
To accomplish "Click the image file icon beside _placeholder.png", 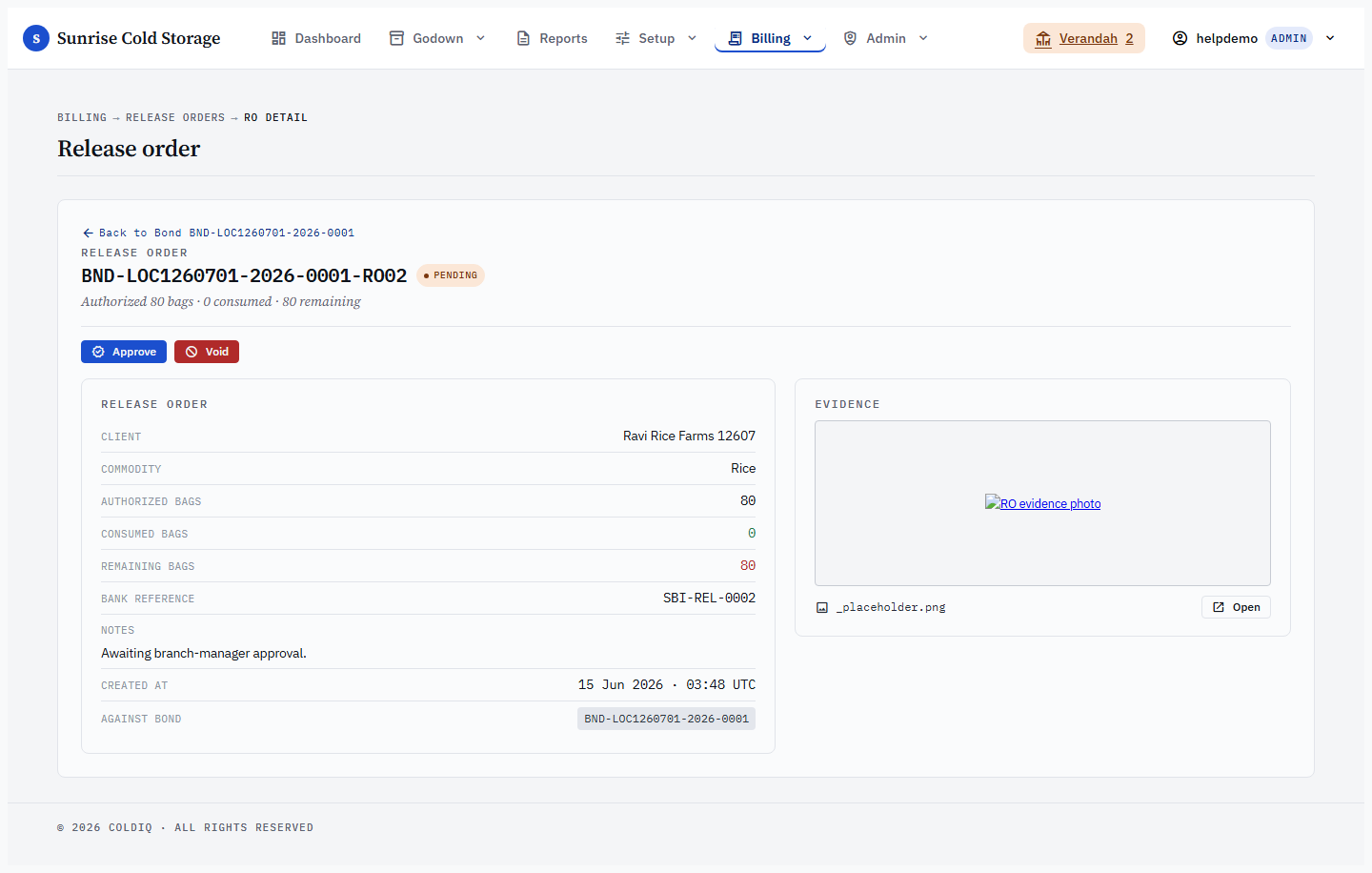I will [822, 607].
